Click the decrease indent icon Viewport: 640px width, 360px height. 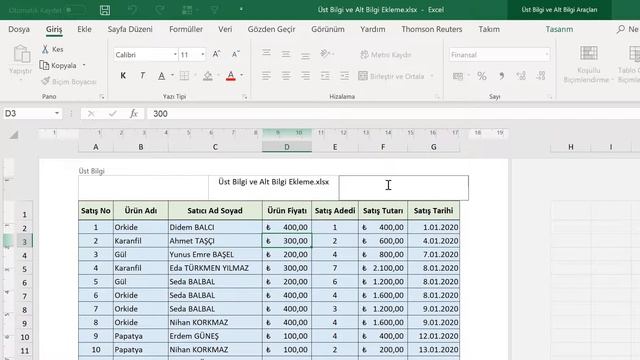click(x=325, y=76)
